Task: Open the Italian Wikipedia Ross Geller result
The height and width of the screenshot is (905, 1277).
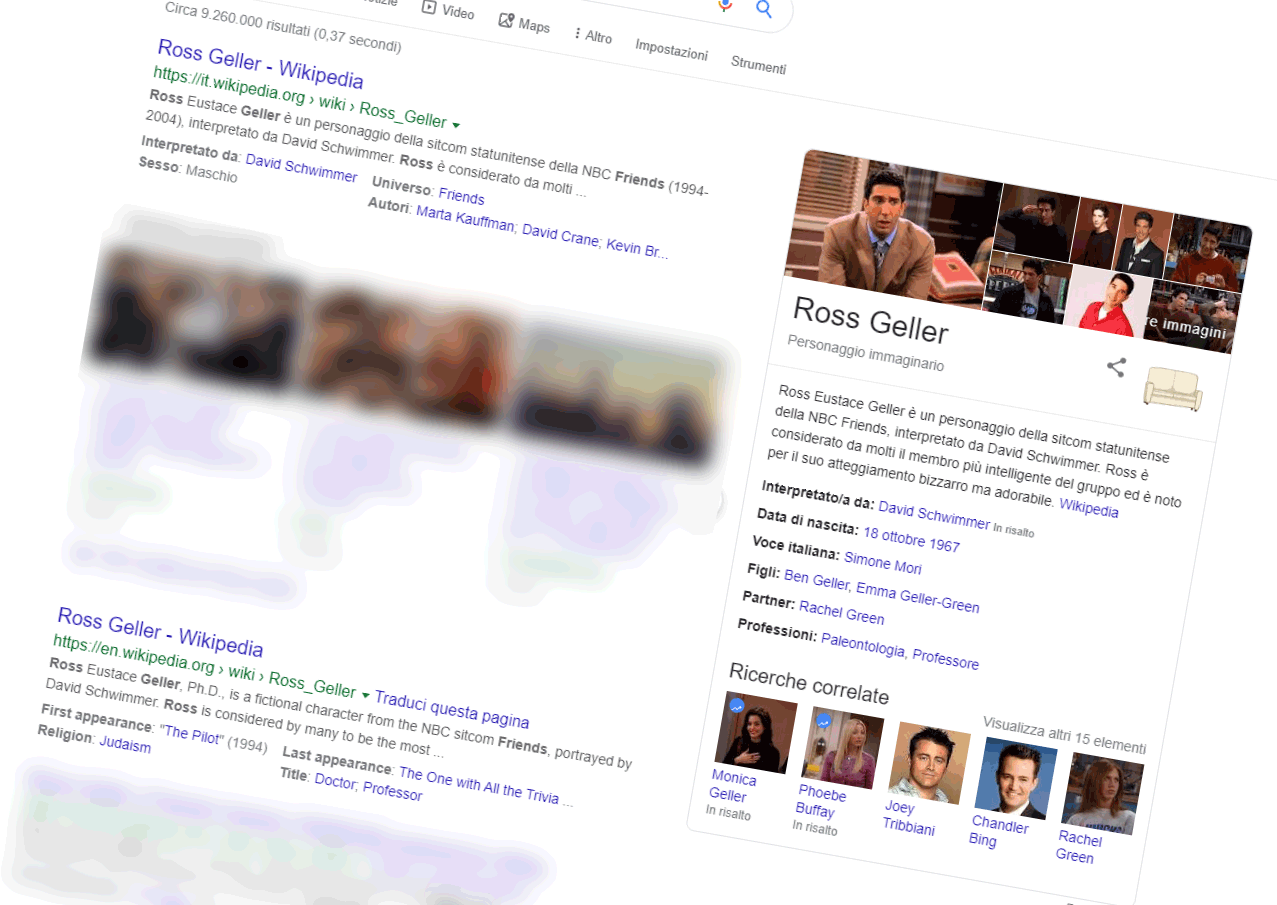Action: point(260,63)
